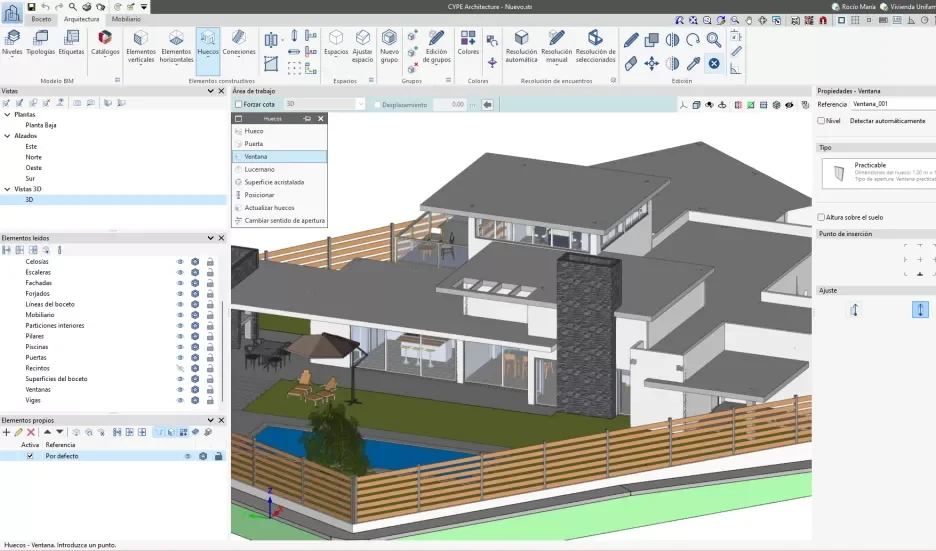
Task: Choose Resolución automática in the ribbon
Action: click(521, 43)
